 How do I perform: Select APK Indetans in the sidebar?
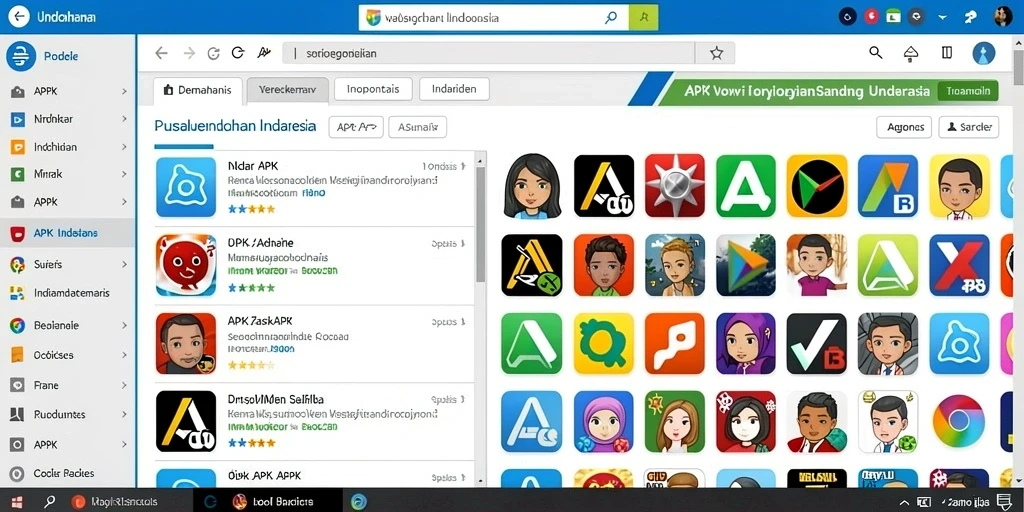point(67,233)
